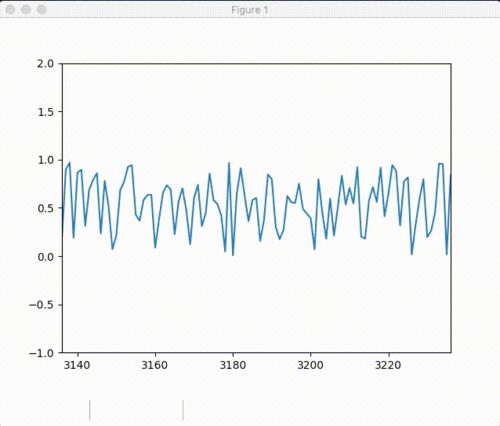
Task: Click the 2.0 y-axis tick label
Action: click(46, 63)
